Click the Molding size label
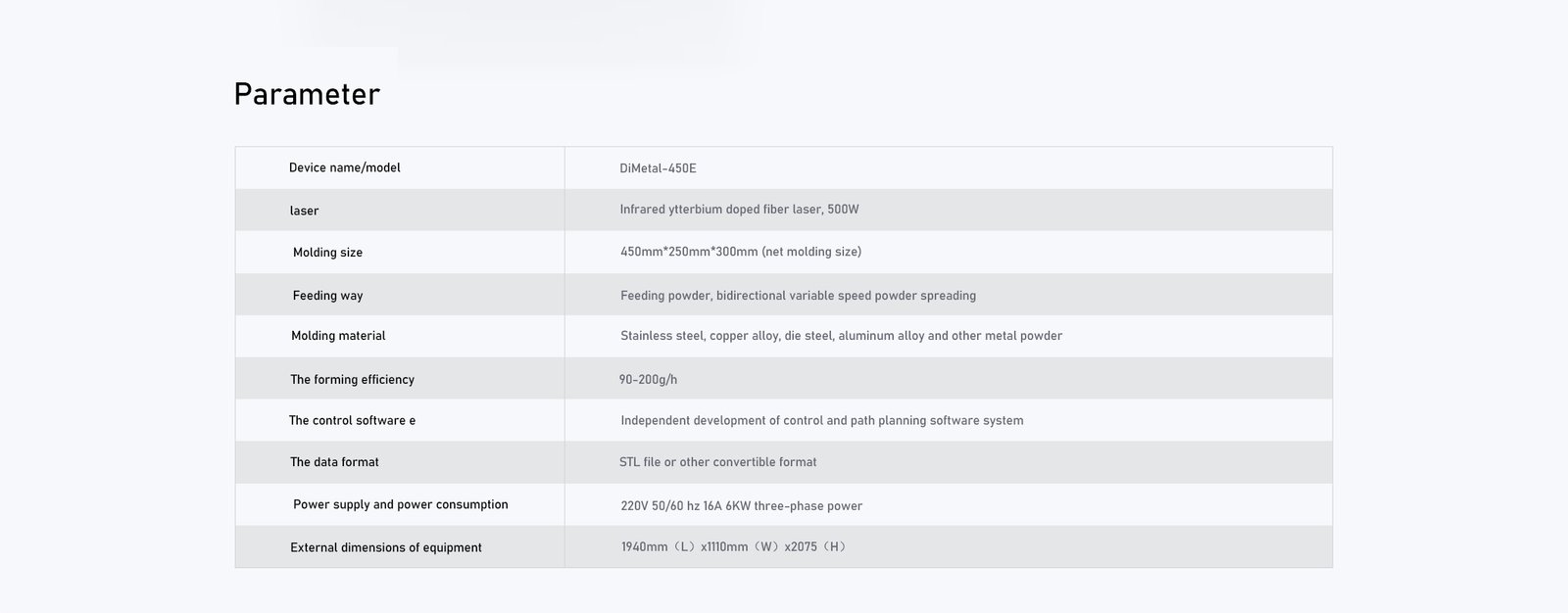 (x=327, y=253)
